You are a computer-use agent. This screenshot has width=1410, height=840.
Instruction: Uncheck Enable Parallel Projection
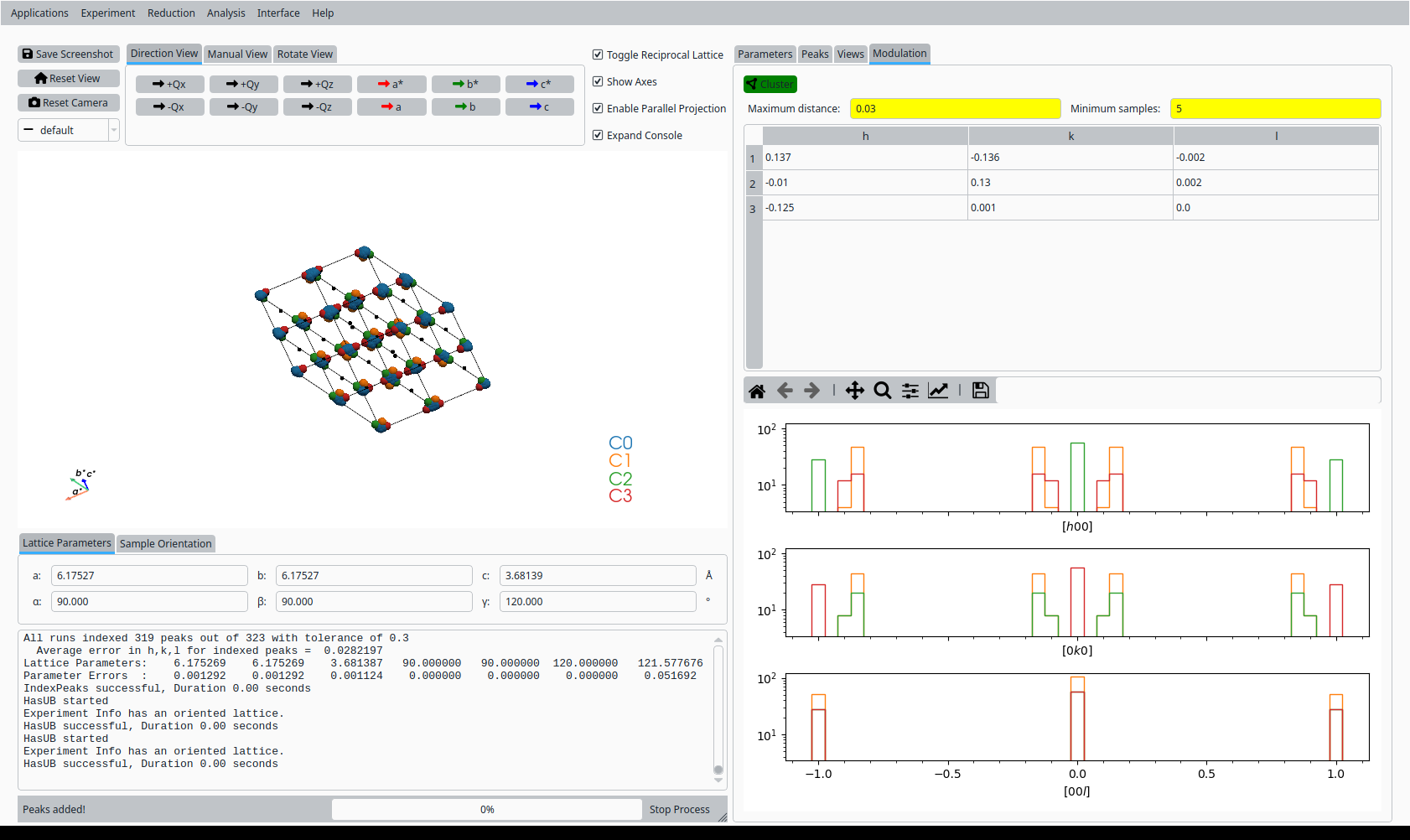pos(598,108)
